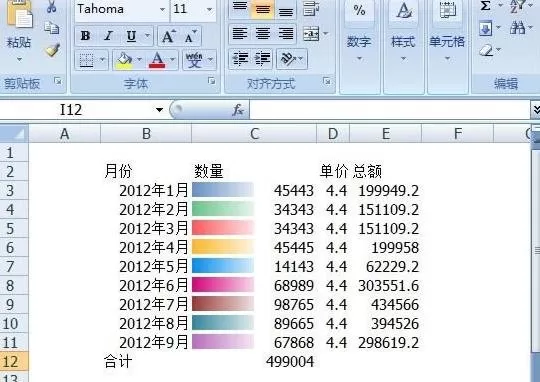Image resolution: width=540 pixels, height=382 pixels.
Task: Open Find and Select binoculars icon
Action: 518,28
